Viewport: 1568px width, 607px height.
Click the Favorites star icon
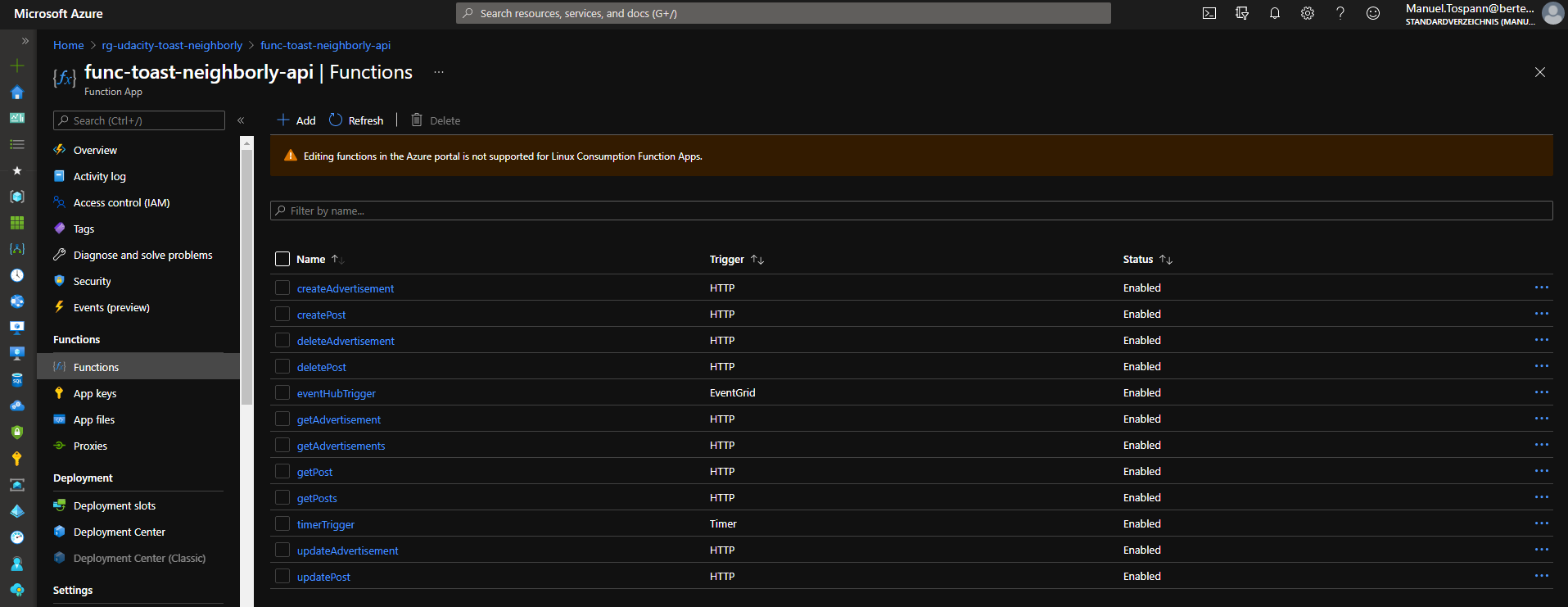point(17,170)
